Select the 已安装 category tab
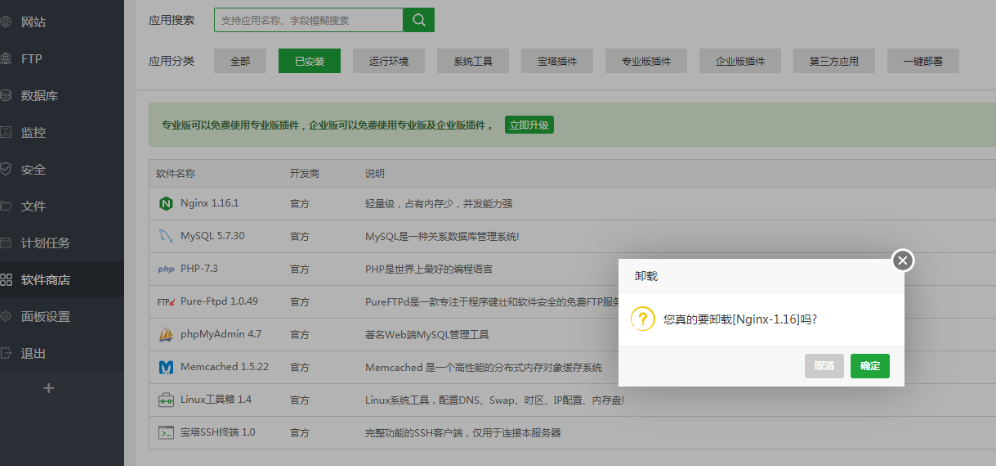 point(309,61)
